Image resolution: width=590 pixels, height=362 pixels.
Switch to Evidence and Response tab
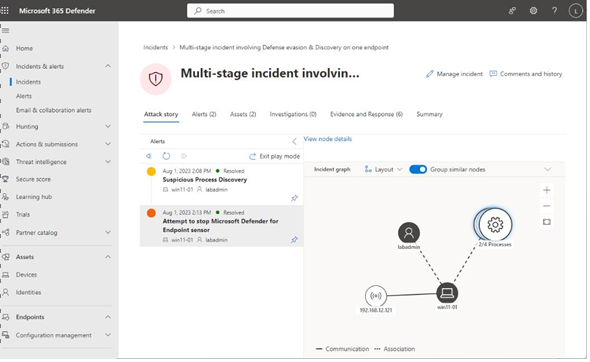tap(366, 114)
